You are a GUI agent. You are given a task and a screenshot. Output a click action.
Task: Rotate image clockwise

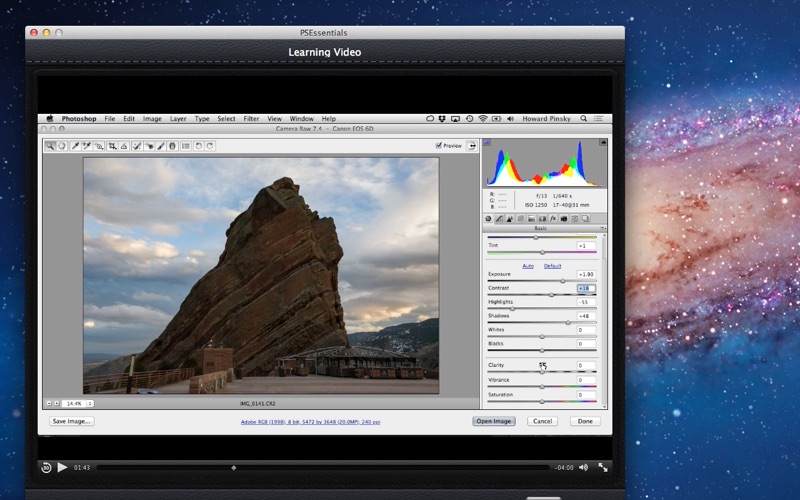pos(210,146)
